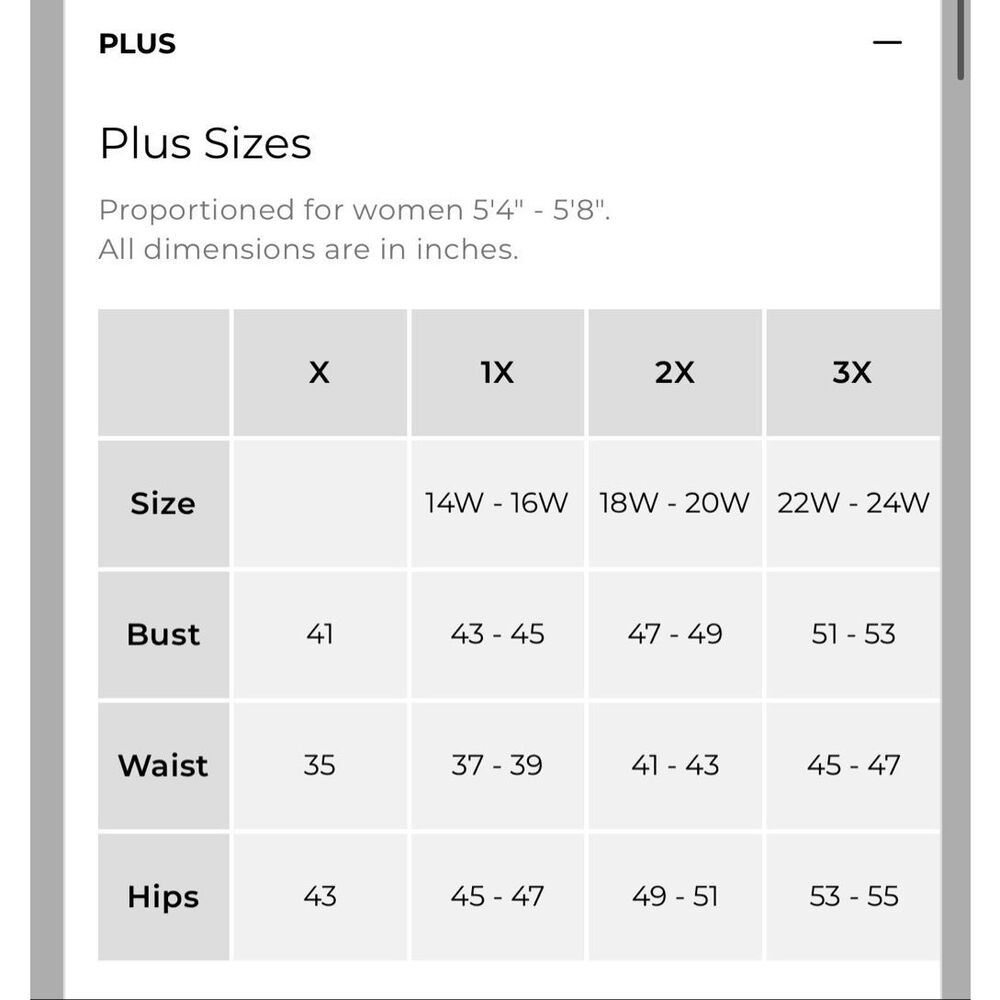The height and width of the screenshot is (1000, 1000).
Task: Click the 14W - 16W size cell
Action: coord(497,503)
